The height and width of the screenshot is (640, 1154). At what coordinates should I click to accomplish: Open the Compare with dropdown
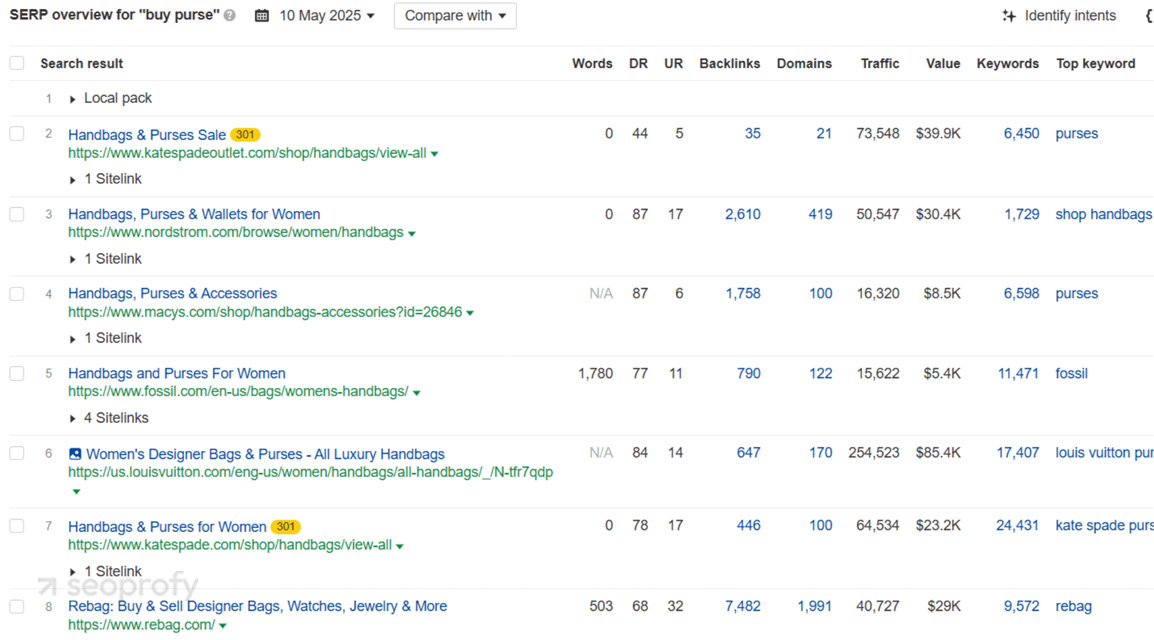tap(455, 15)
